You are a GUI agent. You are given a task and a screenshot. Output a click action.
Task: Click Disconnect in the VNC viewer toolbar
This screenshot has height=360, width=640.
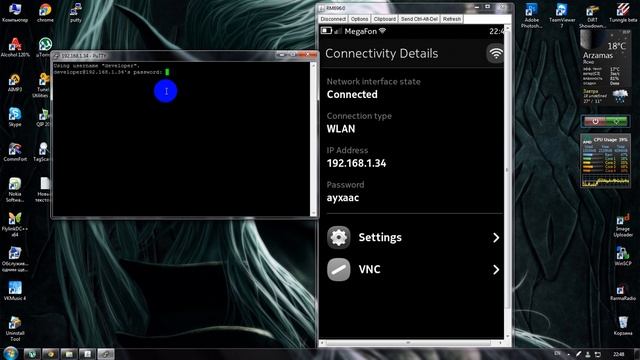pos(333,19)
